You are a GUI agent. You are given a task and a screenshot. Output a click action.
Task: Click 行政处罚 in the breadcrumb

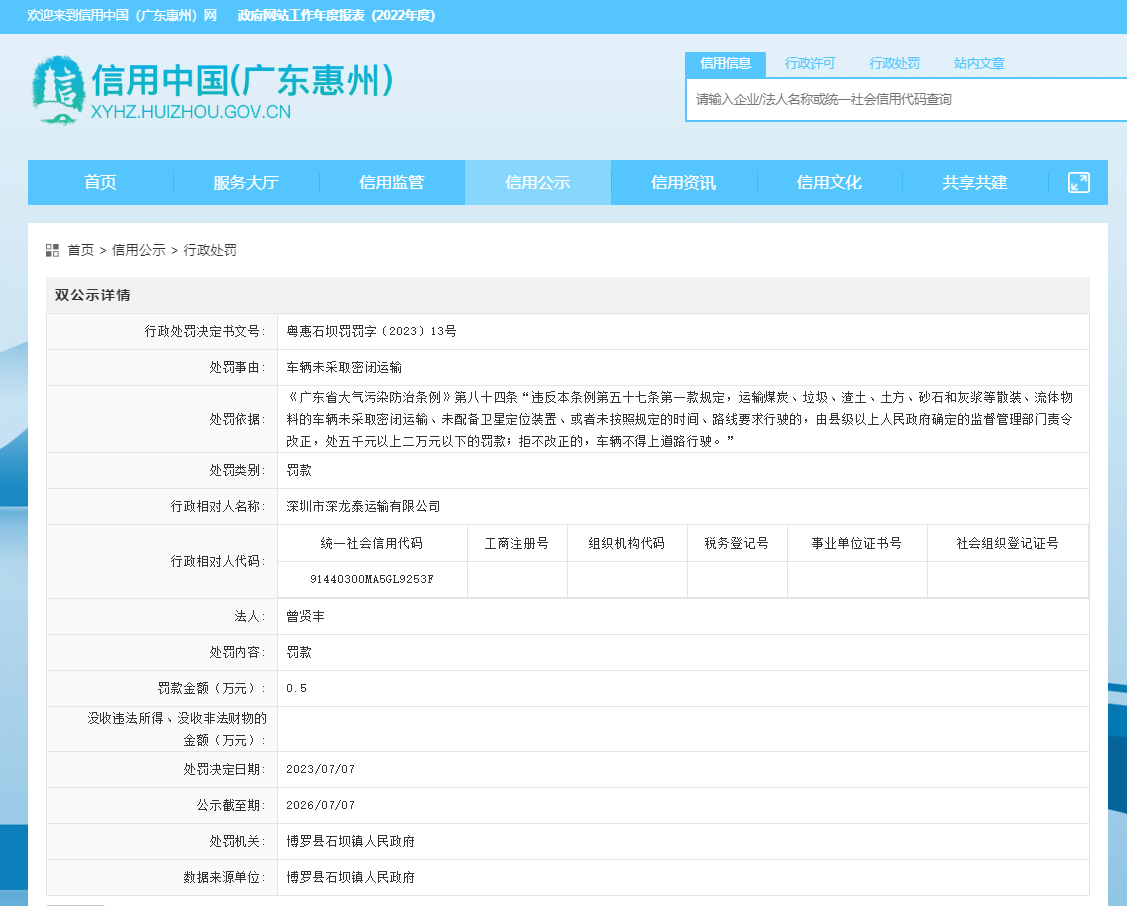click(x=210, y=250)
